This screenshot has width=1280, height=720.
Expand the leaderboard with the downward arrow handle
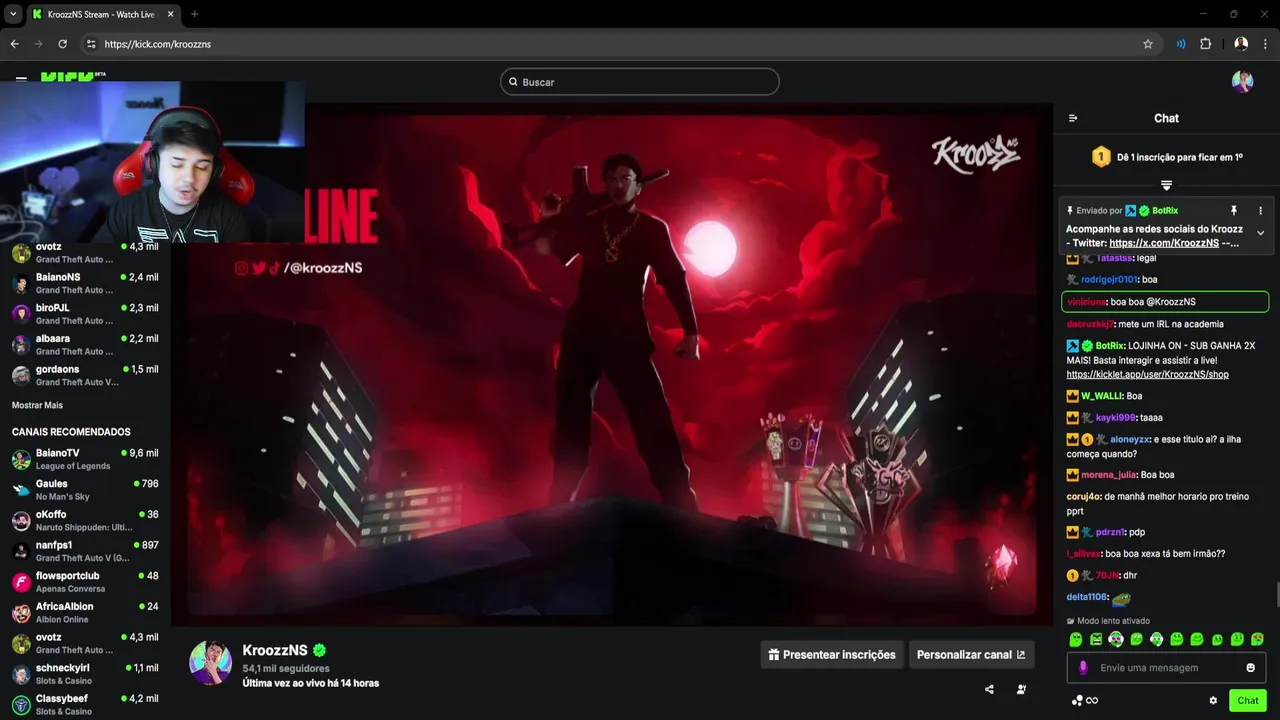pos(1166,185)
